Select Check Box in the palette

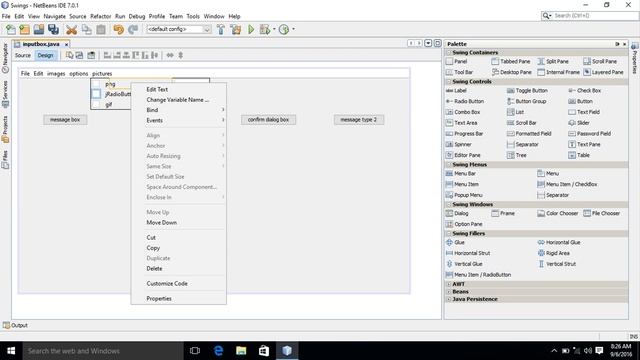pos(584,91)
